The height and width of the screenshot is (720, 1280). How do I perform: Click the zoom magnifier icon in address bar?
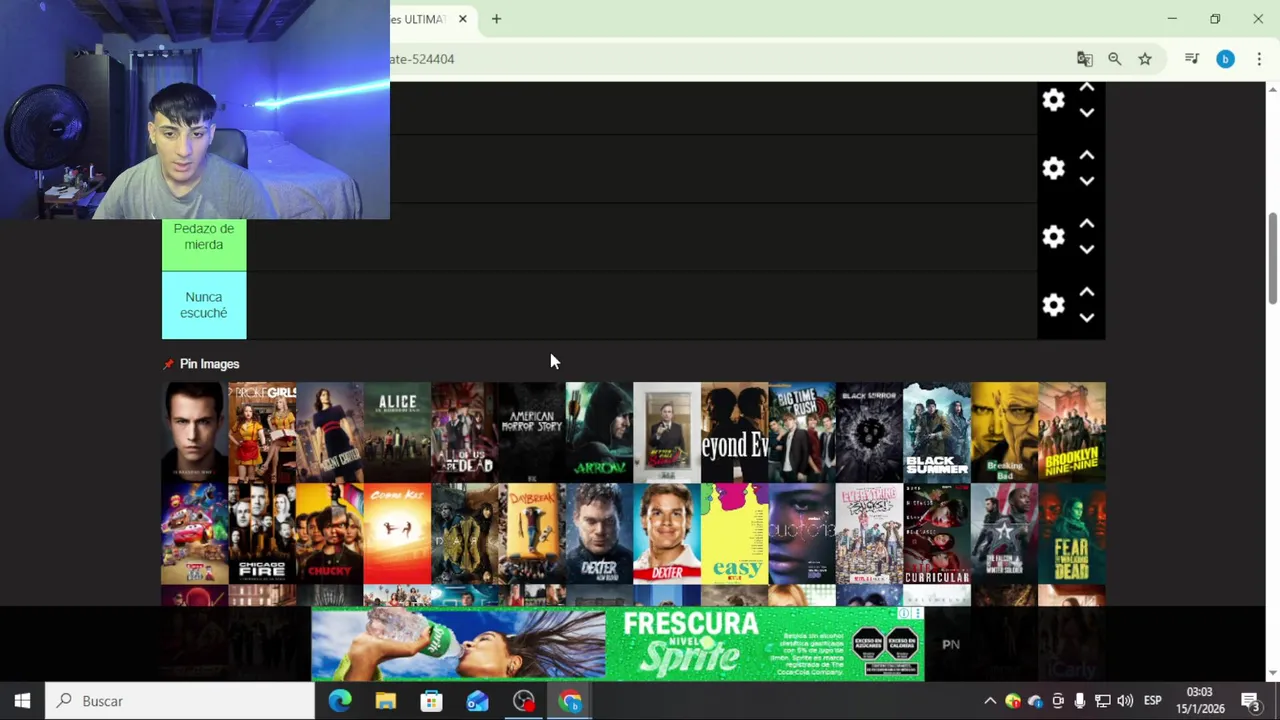(x=1115, y=59)
